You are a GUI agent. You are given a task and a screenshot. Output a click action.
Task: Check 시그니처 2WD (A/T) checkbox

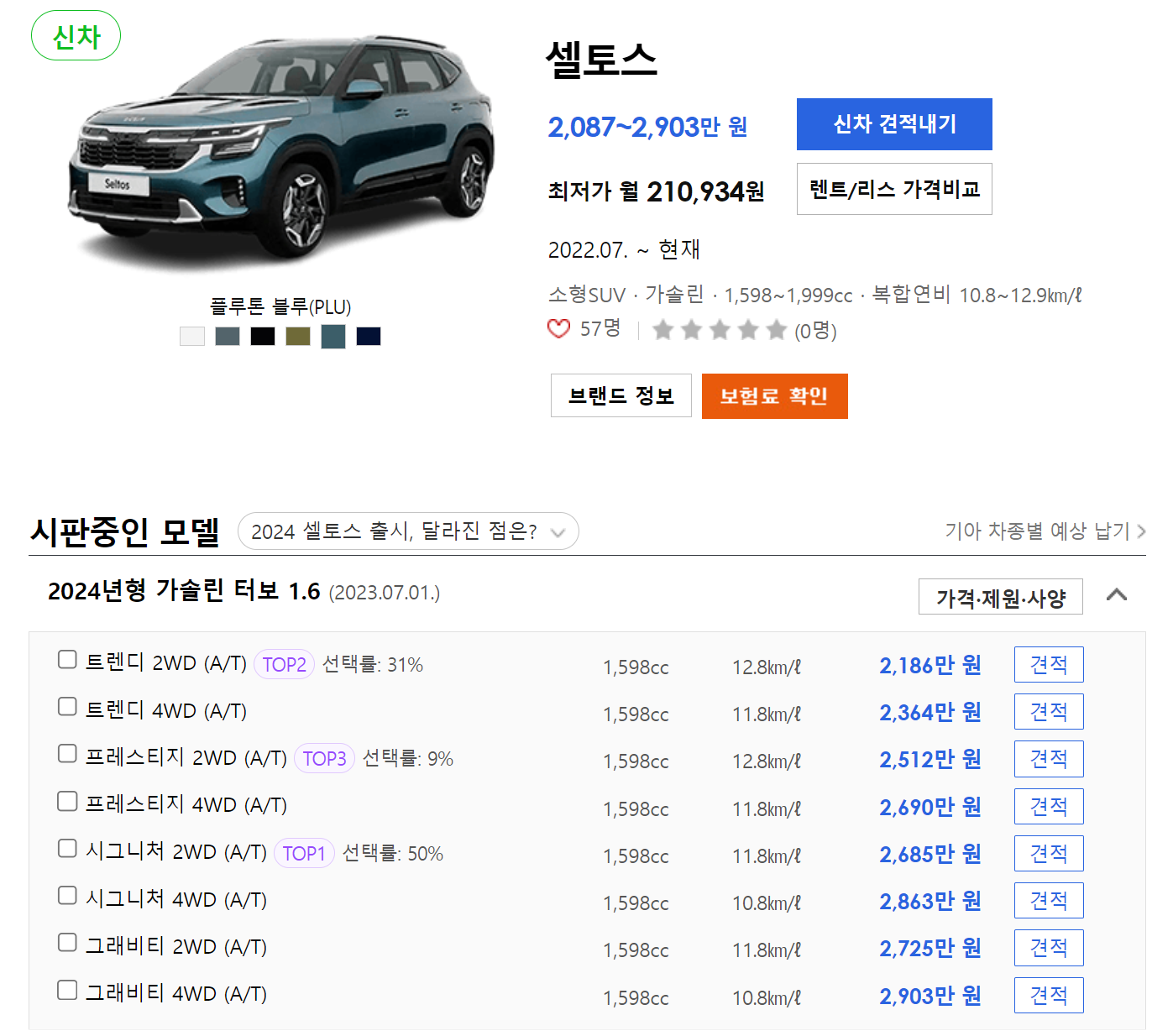click(67, 849)
